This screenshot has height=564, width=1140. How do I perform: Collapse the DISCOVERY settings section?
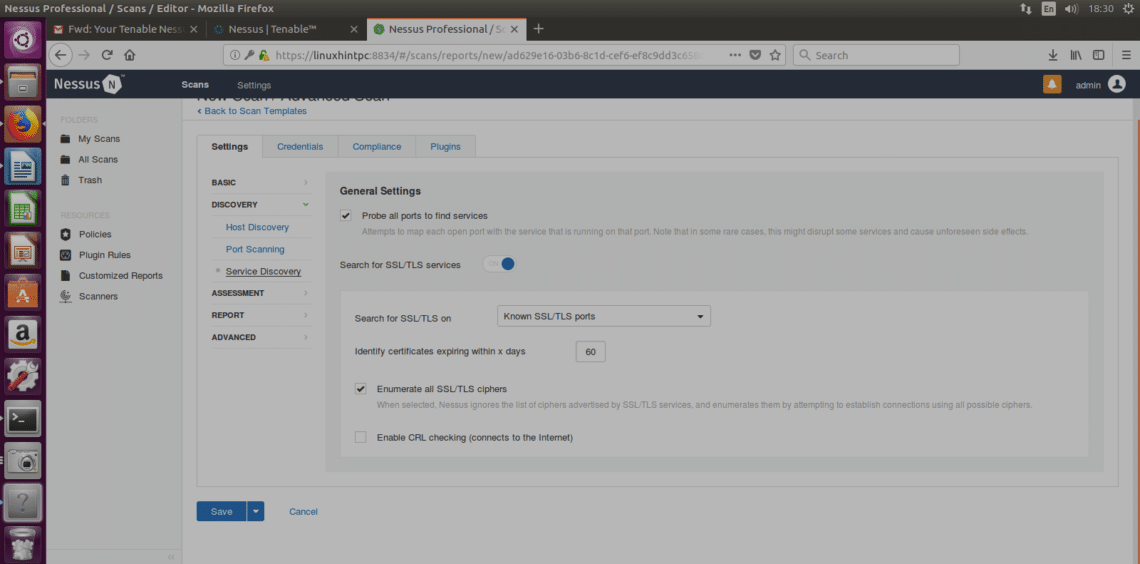coord(261,205)
